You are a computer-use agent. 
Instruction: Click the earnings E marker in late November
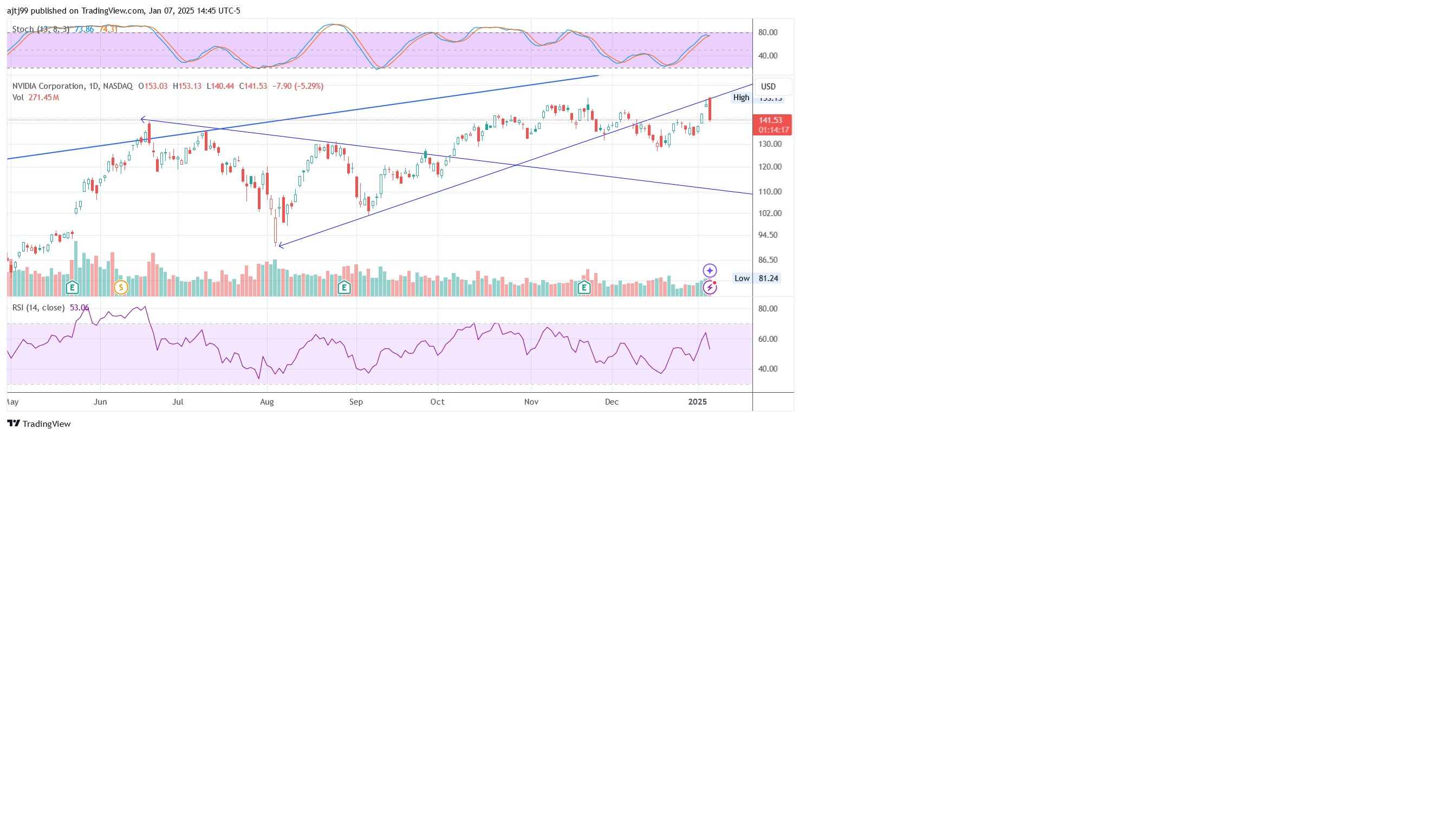(x=584, y=288)
